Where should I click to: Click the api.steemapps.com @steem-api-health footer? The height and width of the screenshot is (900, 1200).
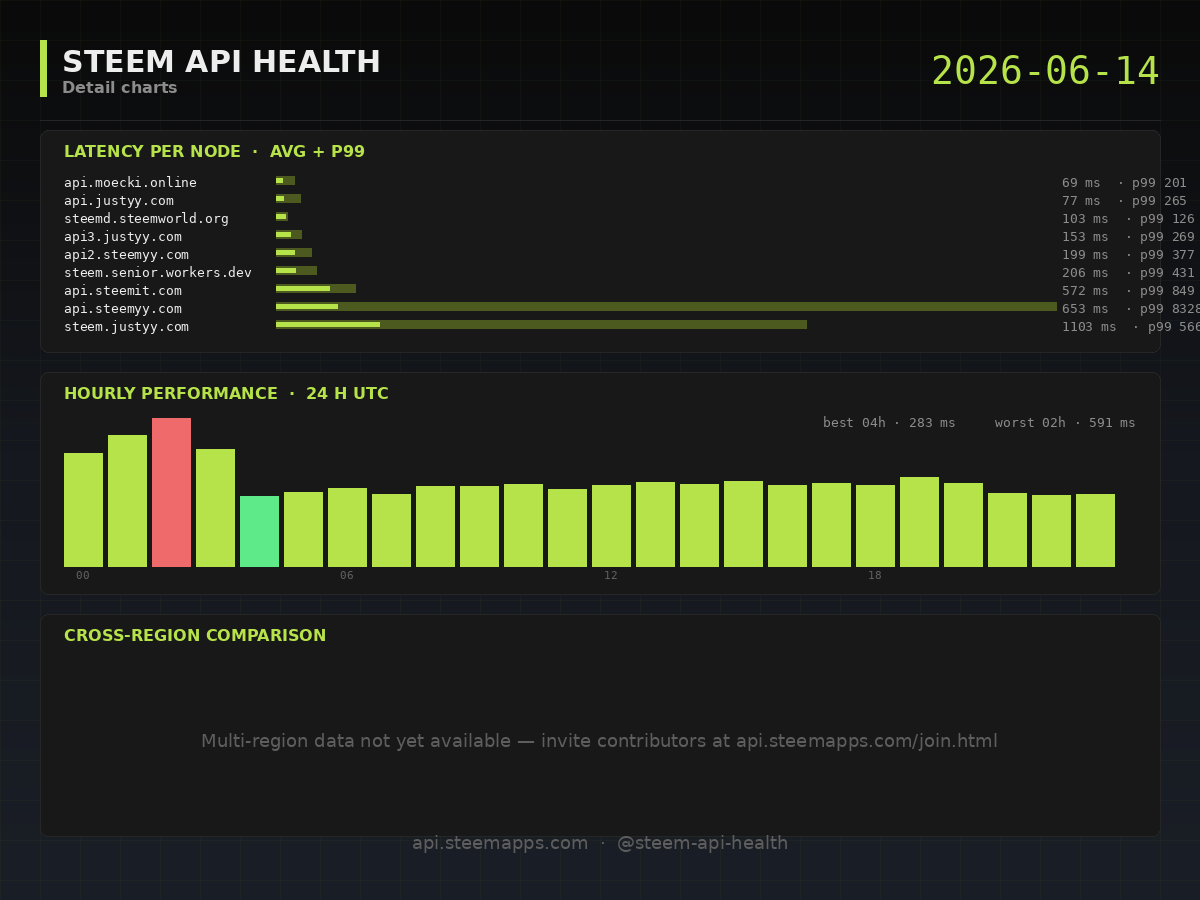[600, 844]
